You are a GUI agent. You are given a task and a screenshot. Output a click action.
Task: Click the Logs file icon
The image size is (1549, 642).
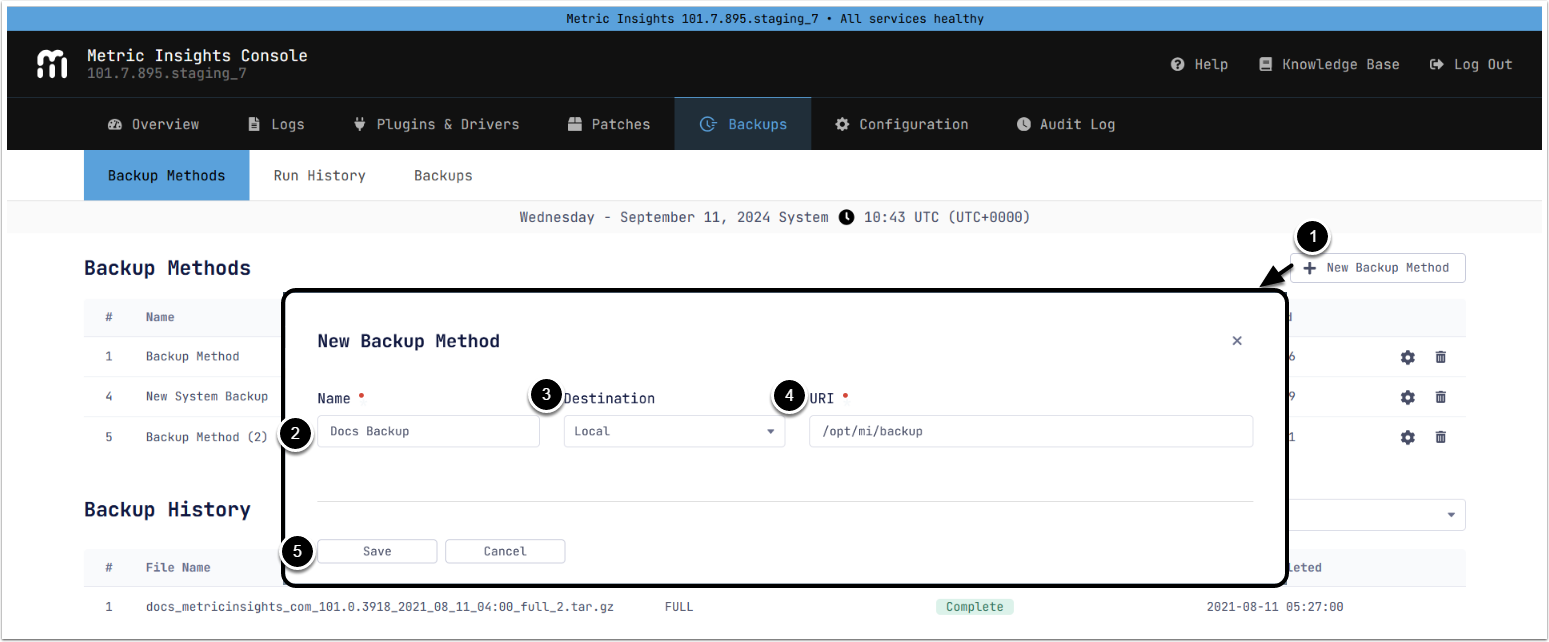254,124
